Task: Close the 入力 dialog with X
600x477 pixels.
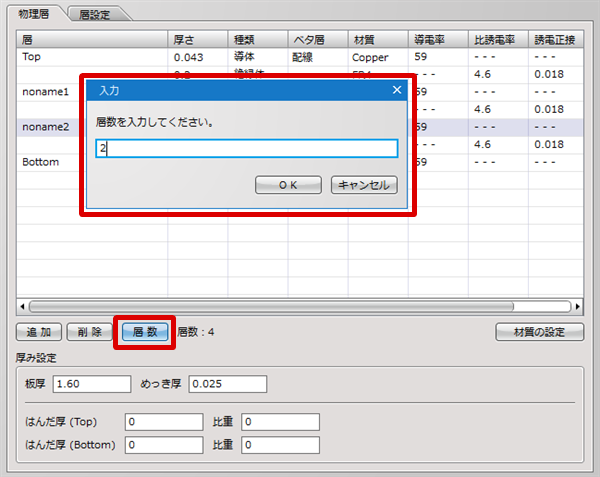Action: (x=397, y=90)
